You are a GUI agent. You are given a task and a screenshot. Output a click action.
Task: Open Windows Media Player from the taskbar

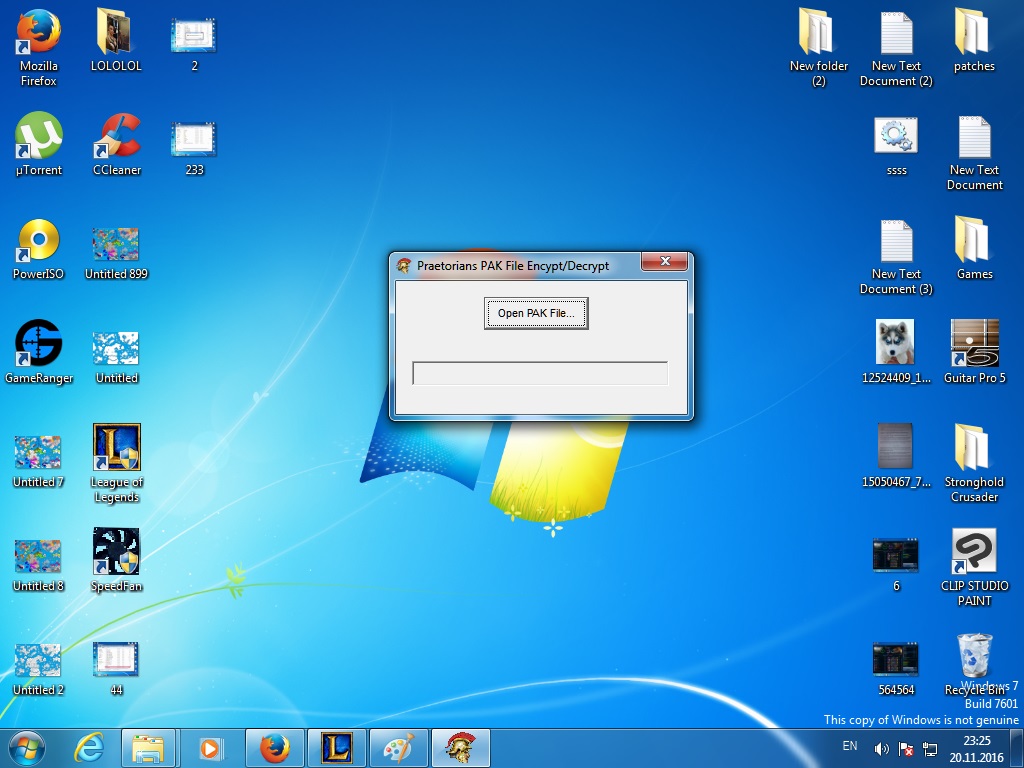(210, 748)
